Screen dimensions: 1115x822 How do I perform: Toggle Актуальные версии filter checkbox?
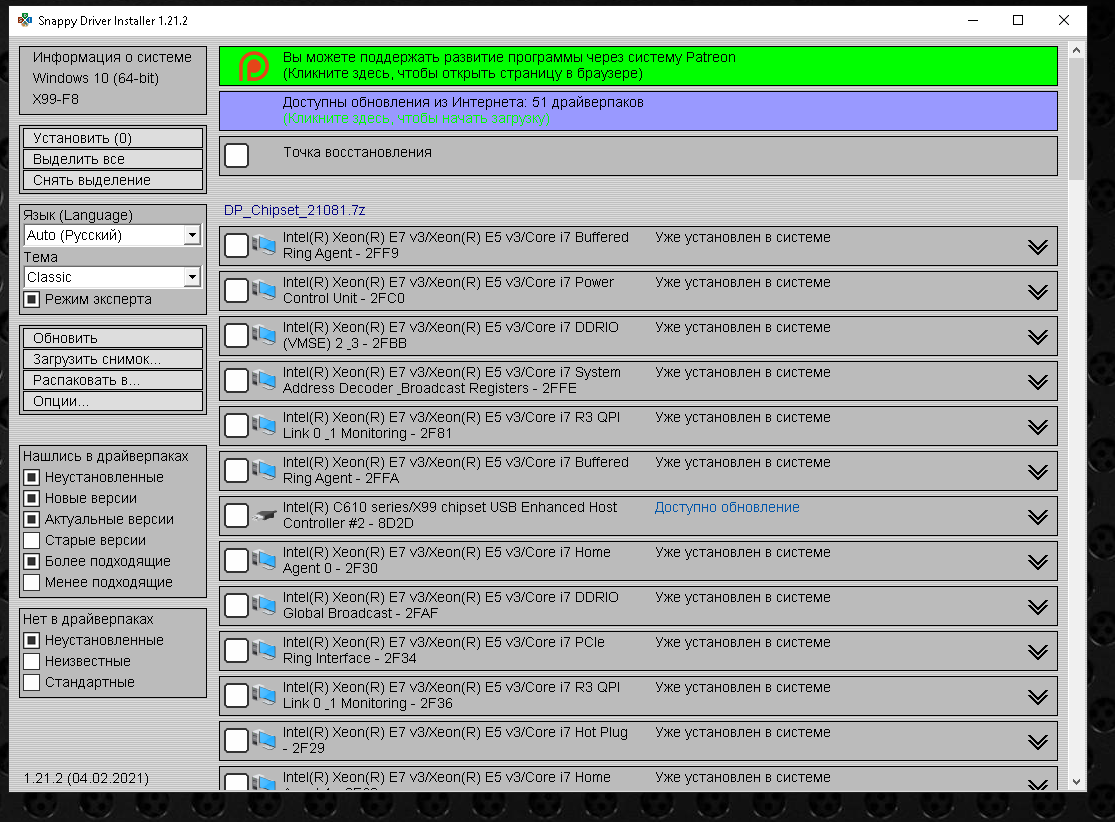point(31,519)
